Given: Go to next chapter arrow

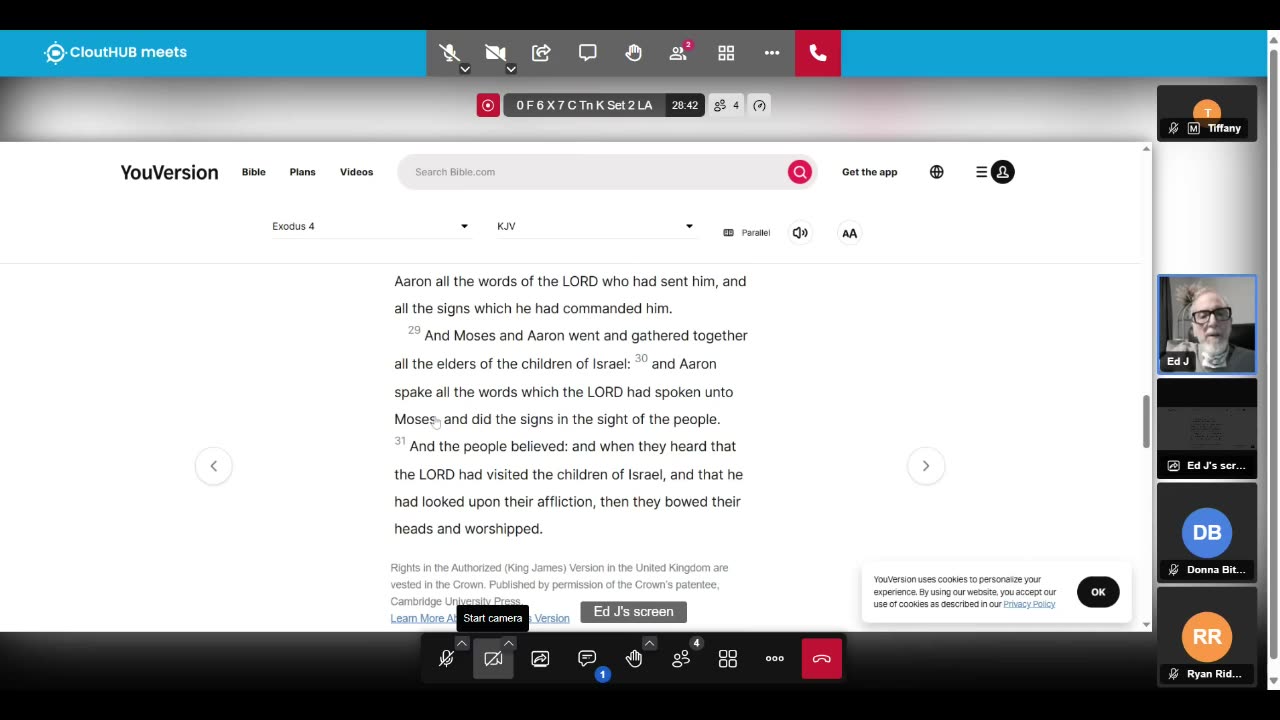Looking at the screenshot, I should click(926, 466).
